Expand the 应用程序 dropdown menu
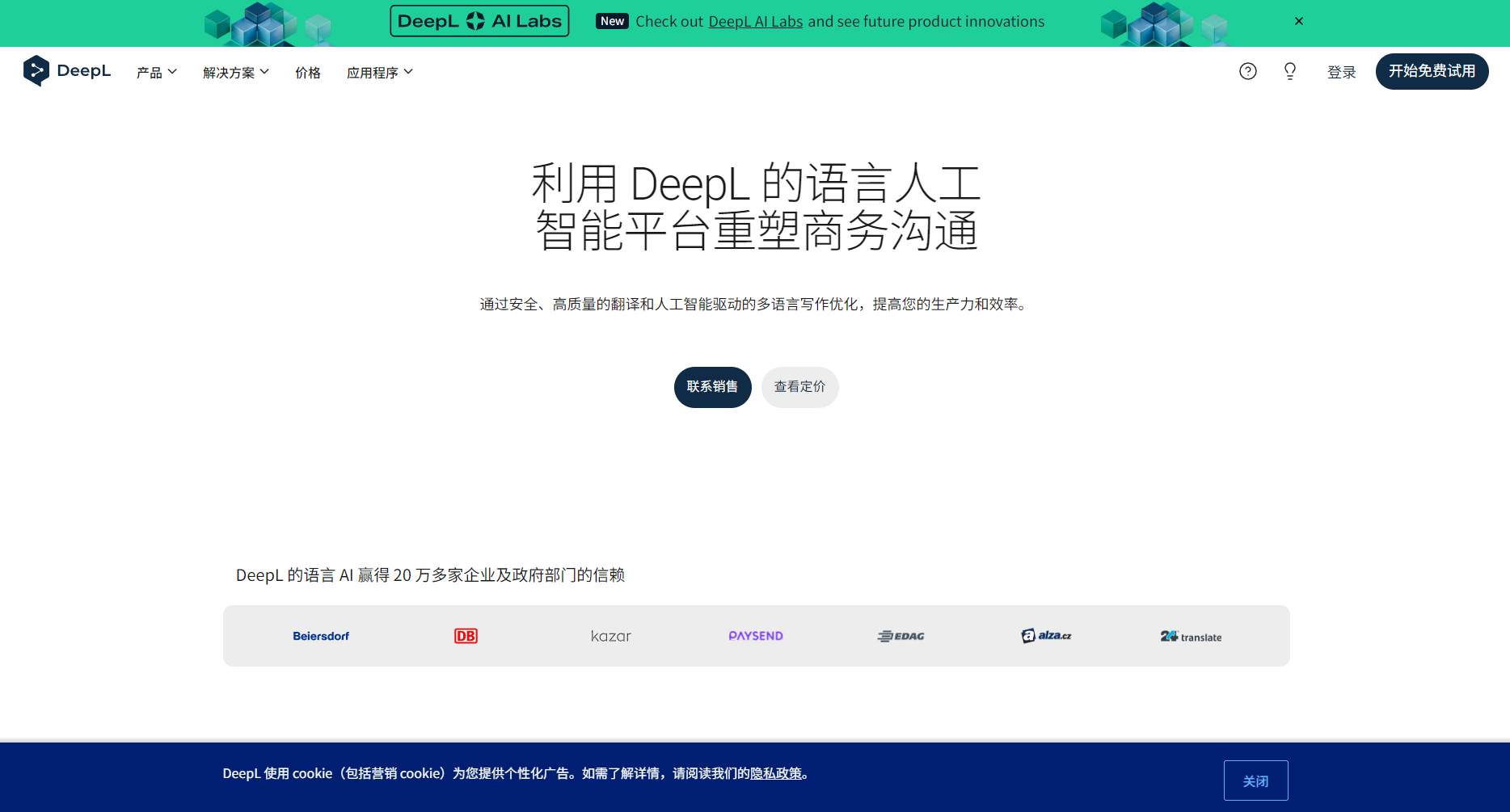The image size is (1510, 812). pyautogui.click(x=380, y=73)
